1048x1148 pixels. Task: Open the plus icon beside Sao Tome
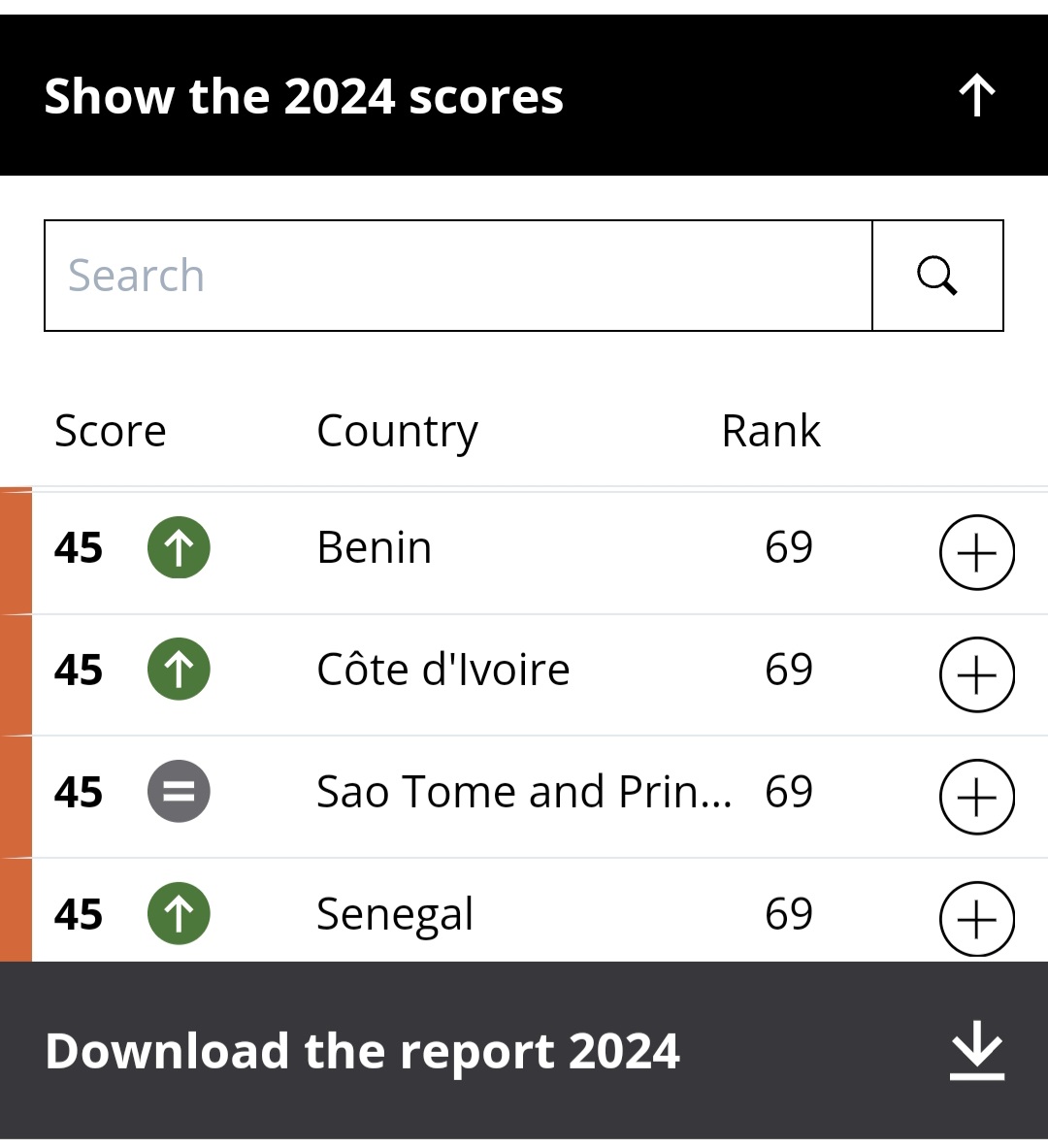pyautogui.click(x=977, y=797)
